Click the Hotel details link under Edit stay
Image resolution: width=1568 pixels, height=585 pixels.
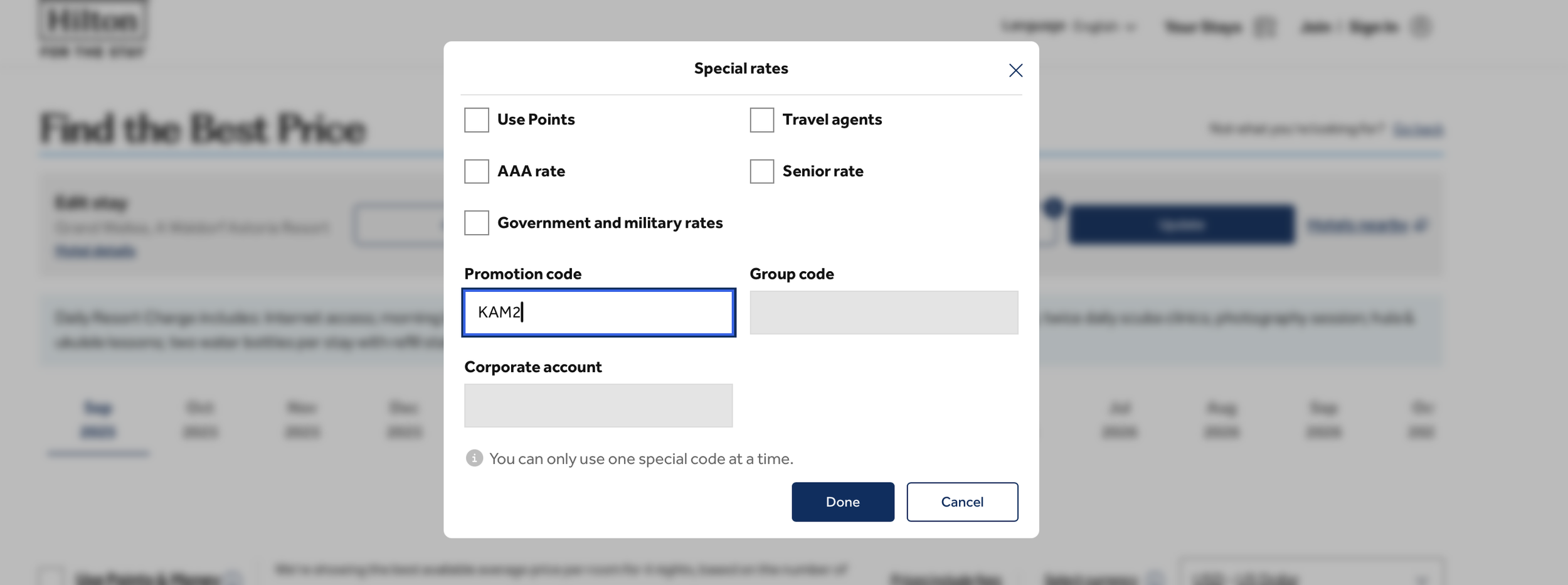(x=95, y=252)
